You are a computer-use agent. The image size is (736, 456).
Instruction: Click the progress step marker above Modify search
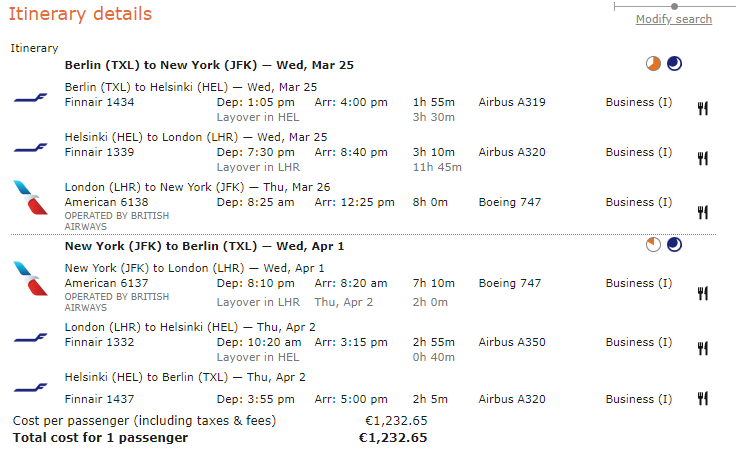(x=674, y=7)
